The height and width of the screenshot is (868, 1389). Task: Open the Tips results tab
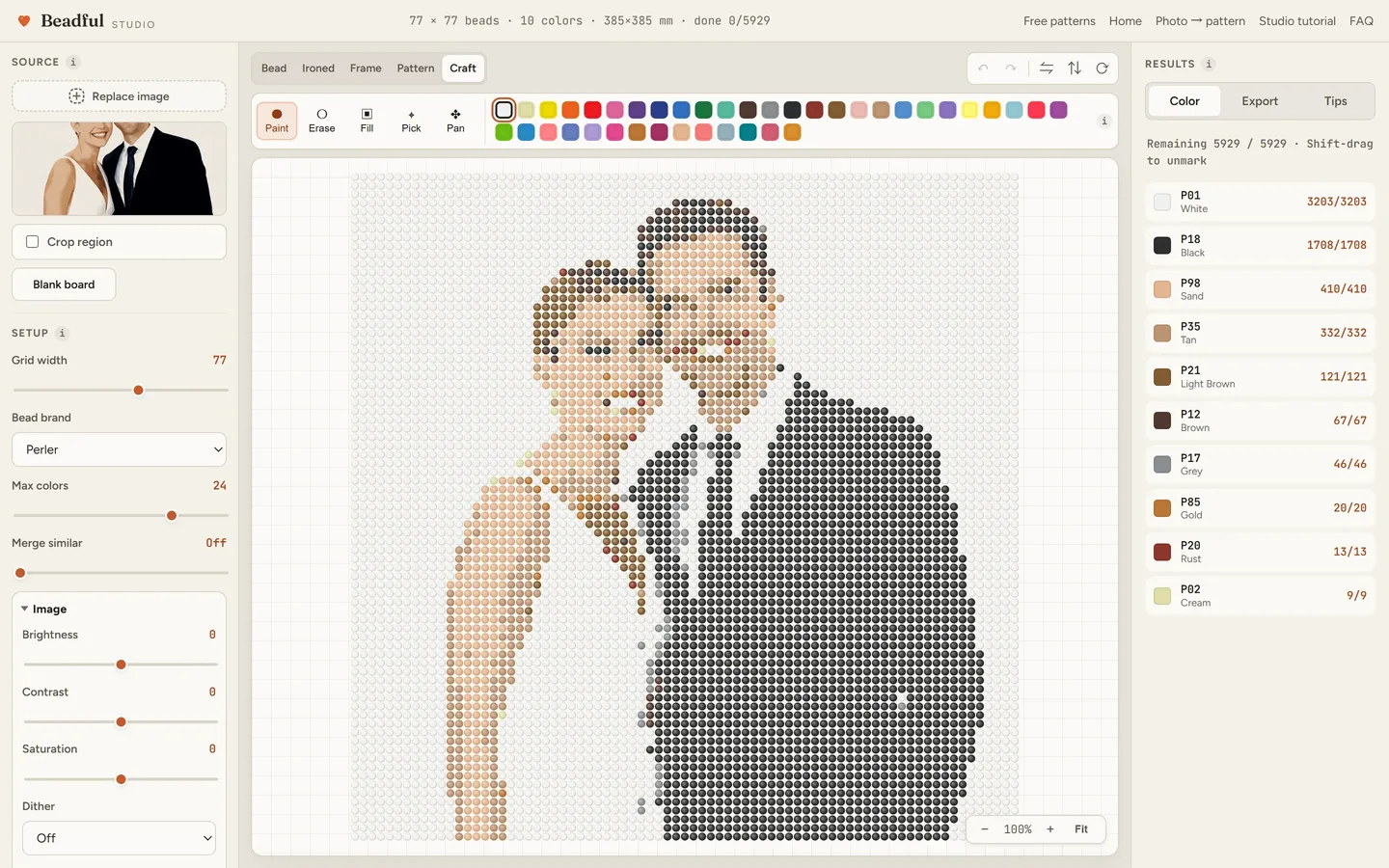click(1335, 101)
